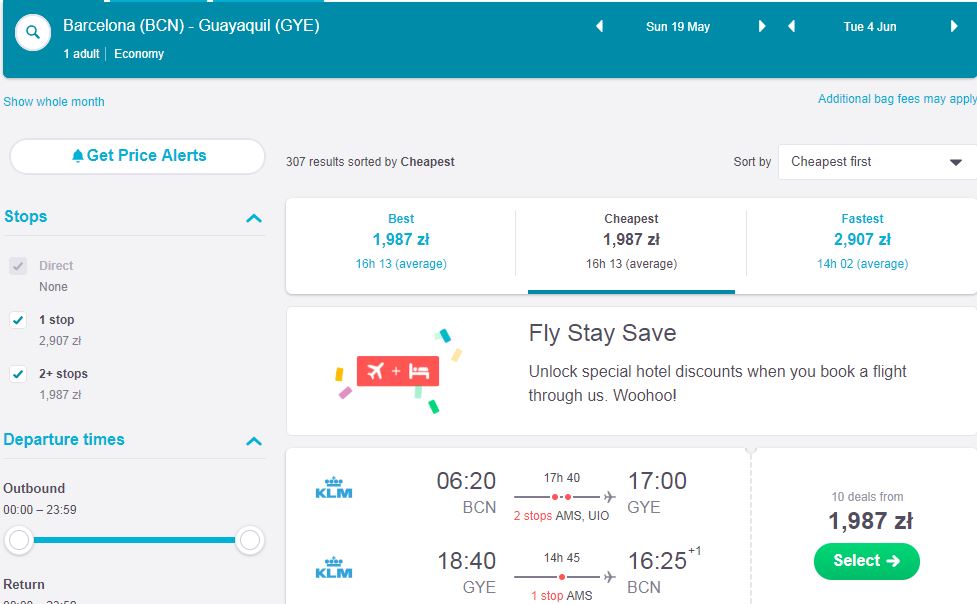Open Show whole month link
977x604 pixels.
[x=54, y=102]
